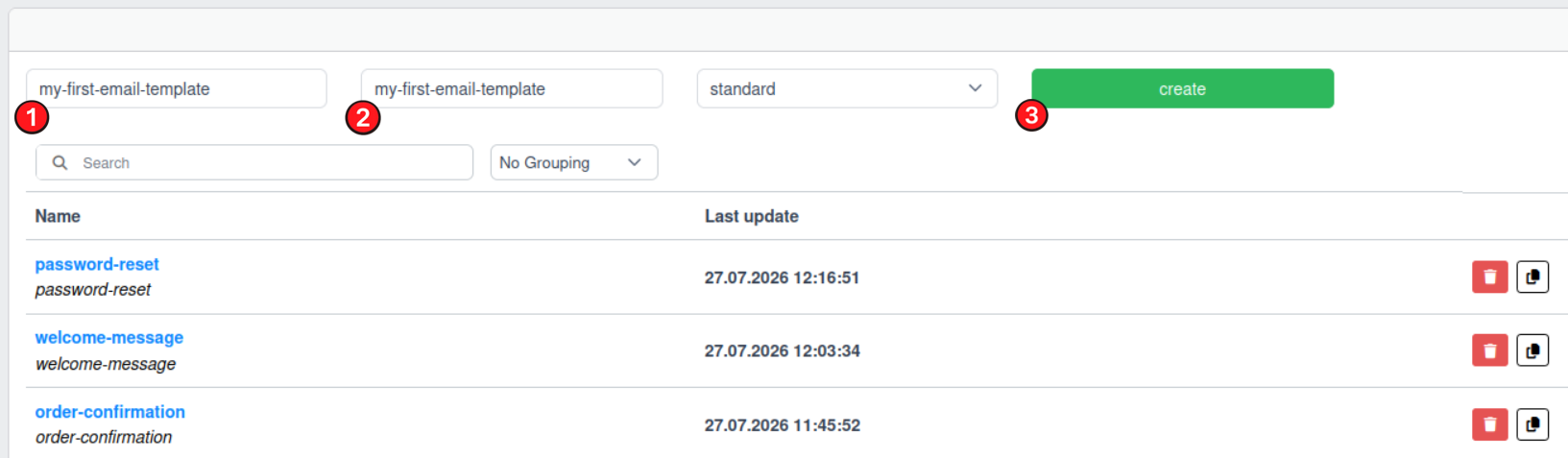1568x458 pixels.
Task: Select the italic order-confirmation description text
Action: point(104,437)
